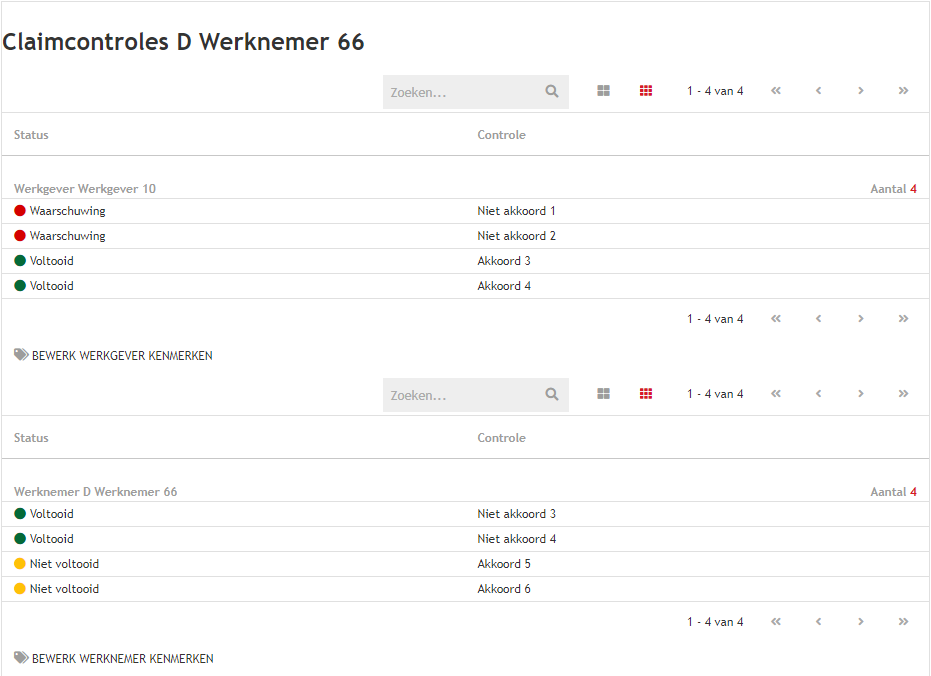Switch the Werknemer list to large tile view

click(604, 394)
